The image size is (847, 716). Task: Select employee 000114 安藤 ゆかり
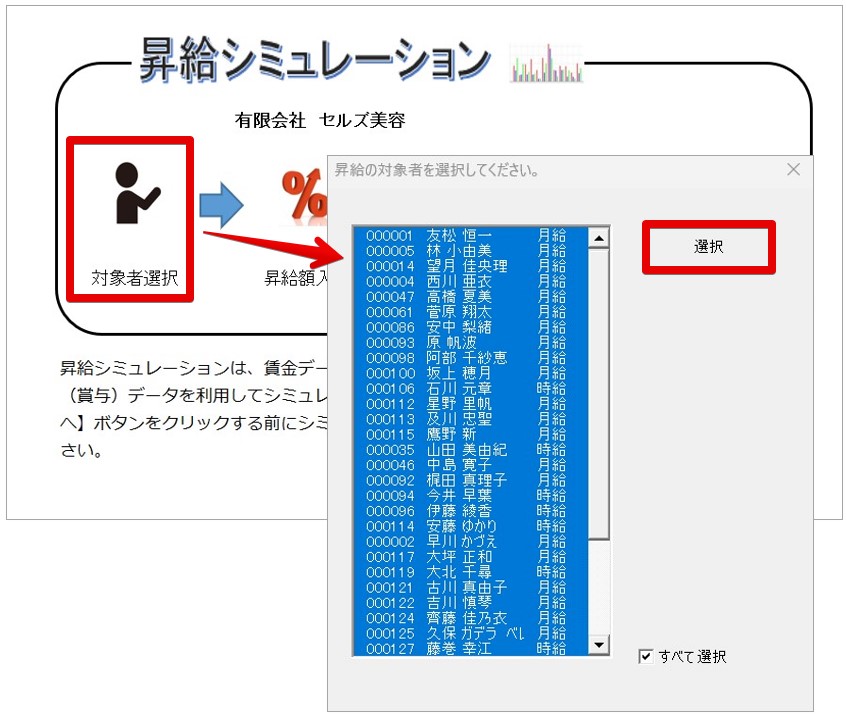pyautogui.click(x=470, y=526)
